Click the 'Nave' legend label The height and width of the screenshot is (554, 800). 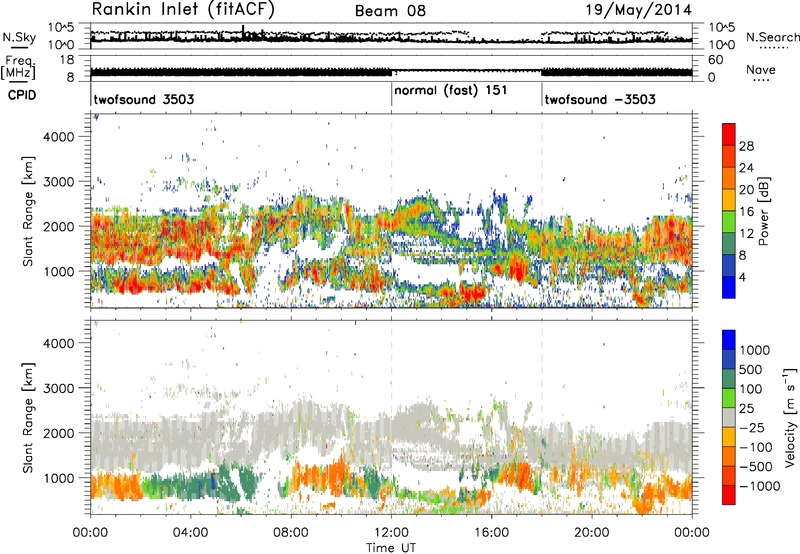(x=760, y=69)
